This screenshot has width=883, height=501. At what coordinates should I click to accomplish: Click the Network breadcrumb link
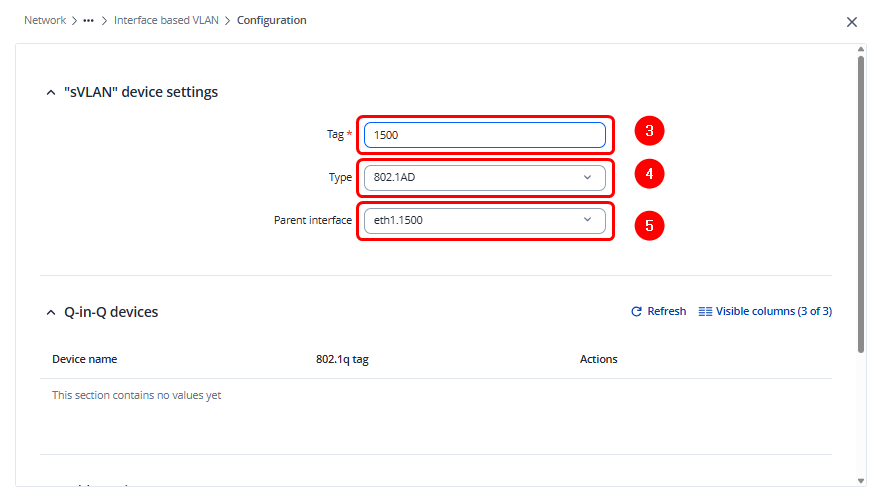(x=45, y=21)
